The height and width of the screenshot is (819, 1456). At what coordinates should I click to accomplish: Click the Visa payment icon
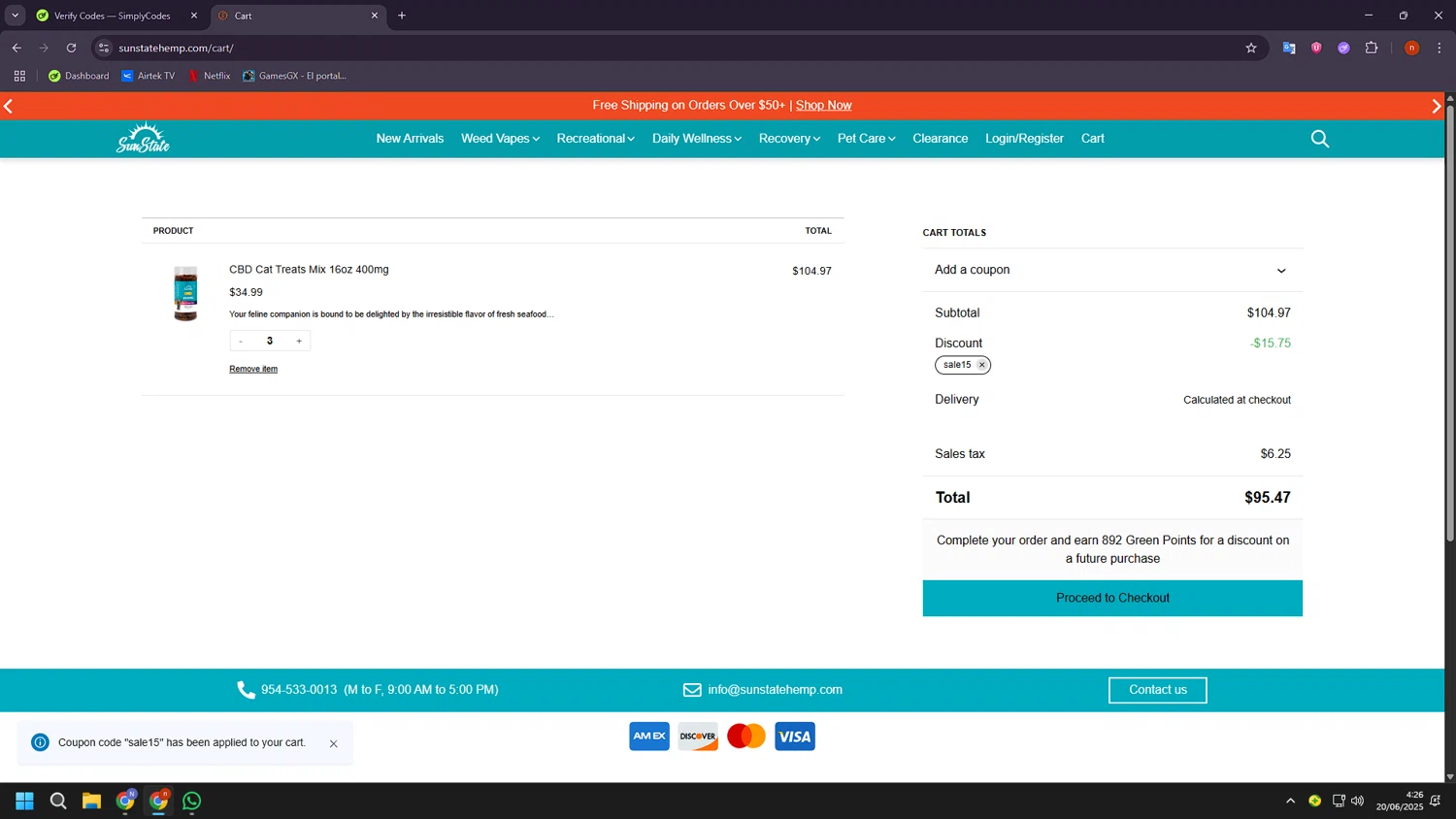click(795, 737)
